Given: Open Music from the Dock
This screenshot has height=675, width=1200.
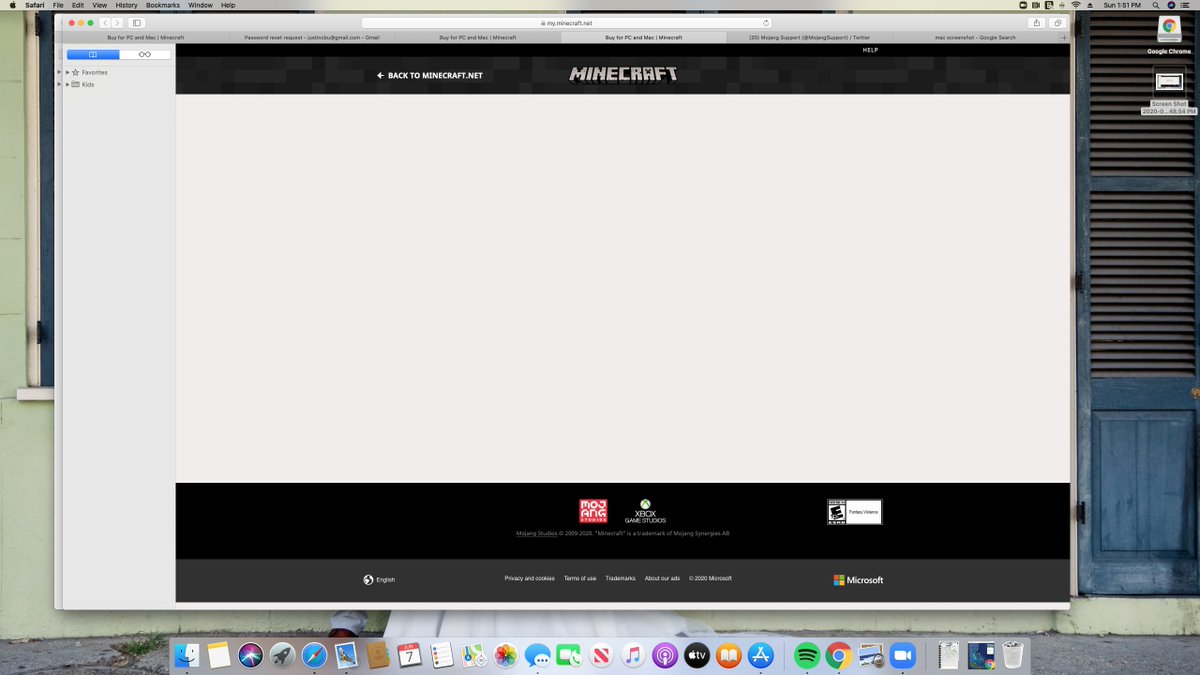Looking at the screenshot, I should pos(633,655).
